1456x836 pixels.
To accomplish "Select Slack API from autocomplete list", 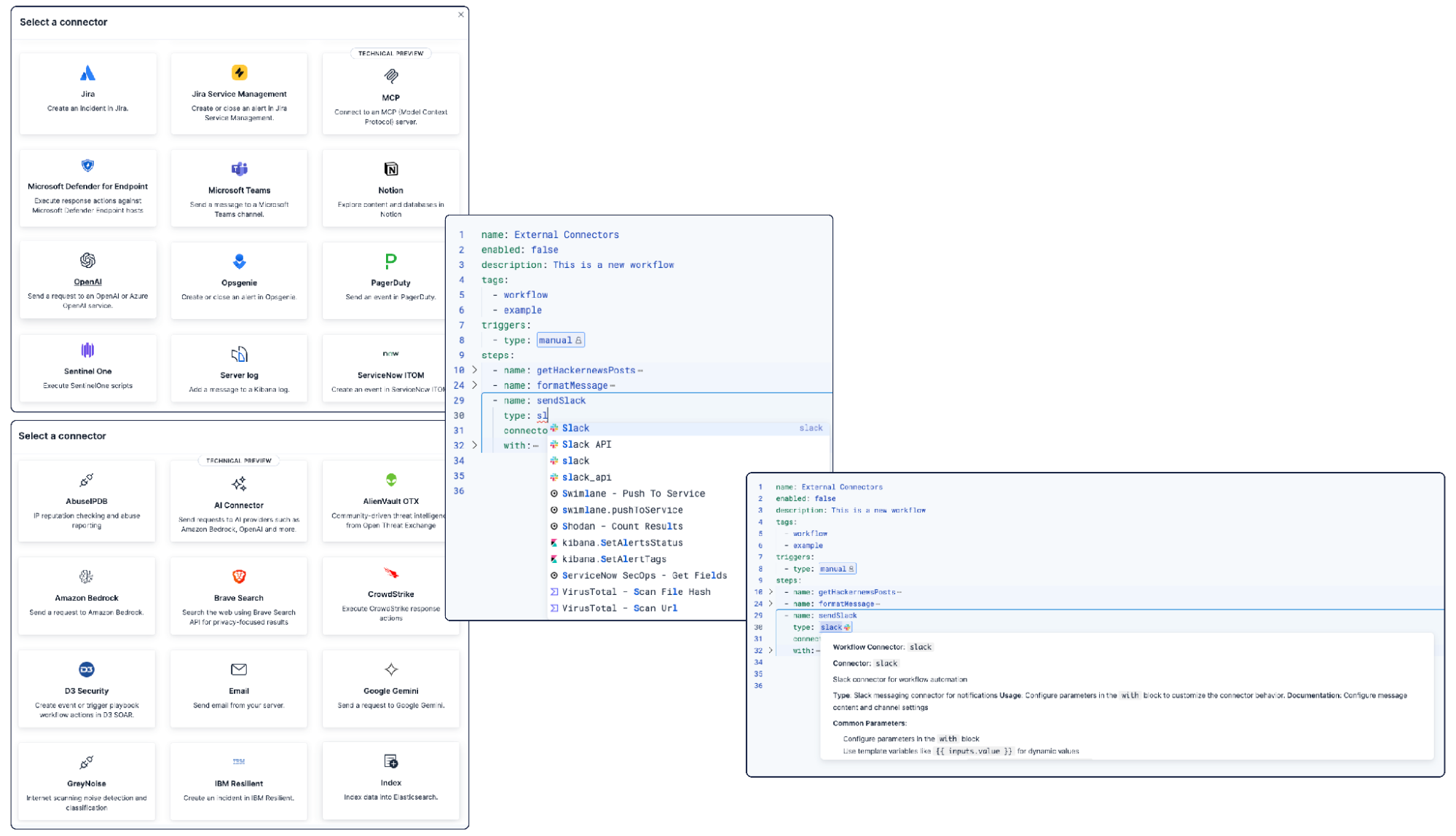I will tap(586, 444).
